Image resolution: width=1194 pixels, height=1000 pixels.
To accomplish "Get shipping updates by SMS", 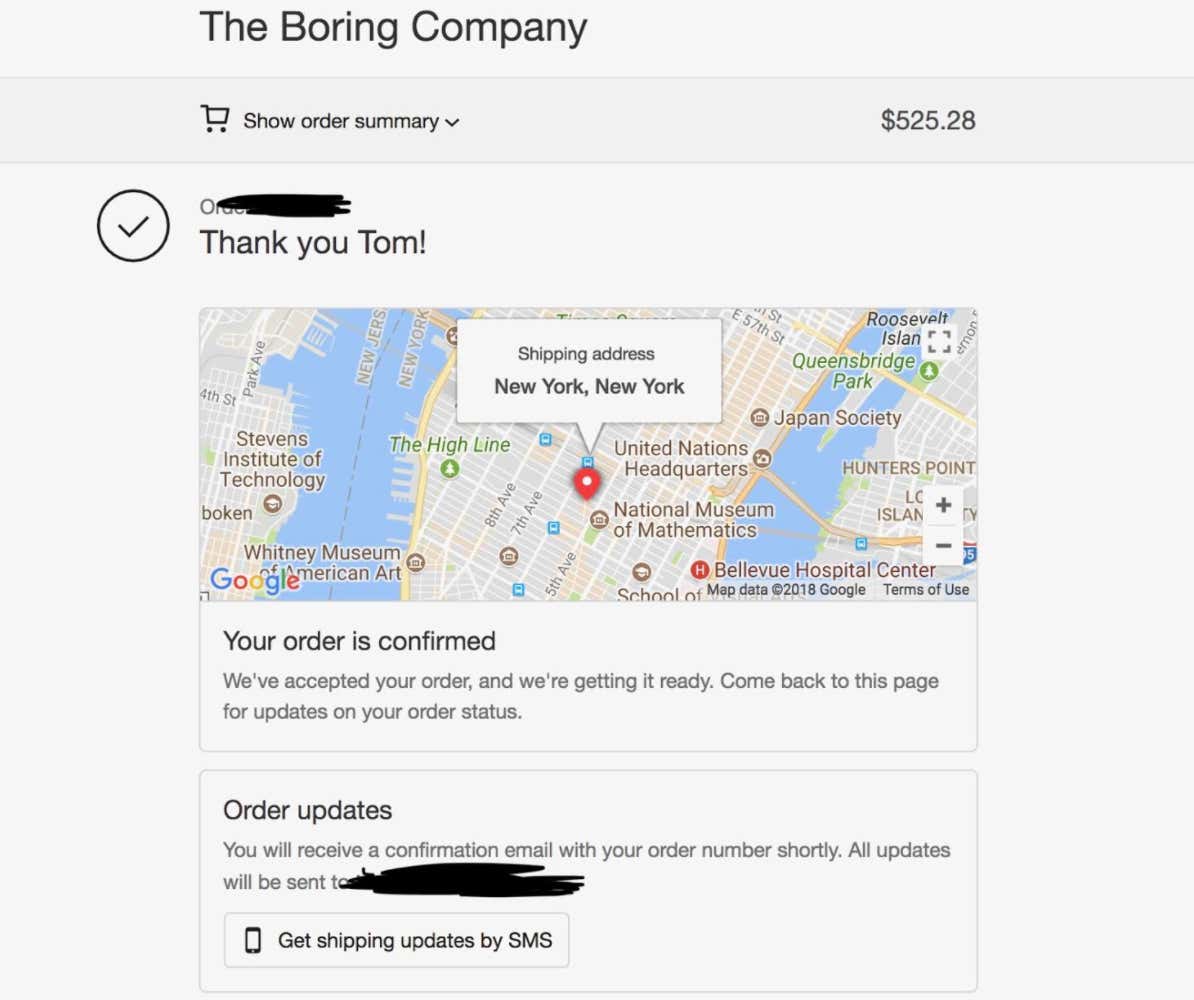I will [396, 940].
